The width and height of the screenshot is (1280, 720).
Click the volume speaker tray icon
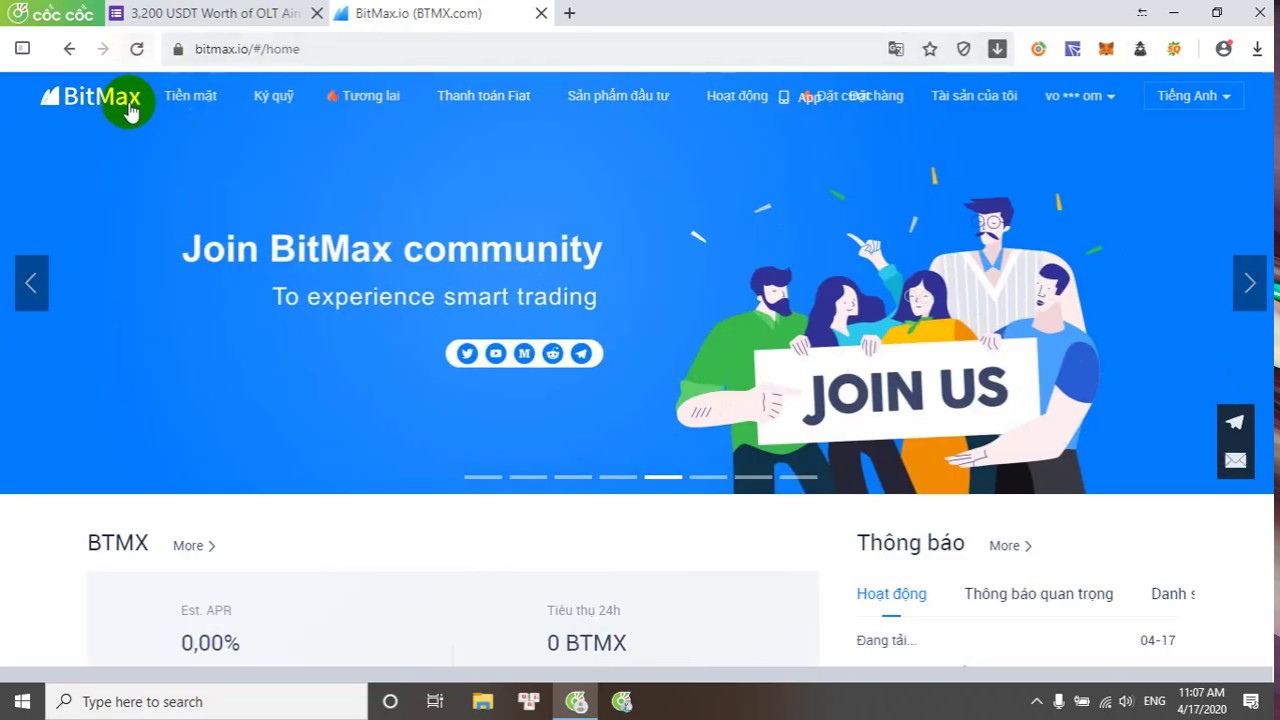[1127, 701]
